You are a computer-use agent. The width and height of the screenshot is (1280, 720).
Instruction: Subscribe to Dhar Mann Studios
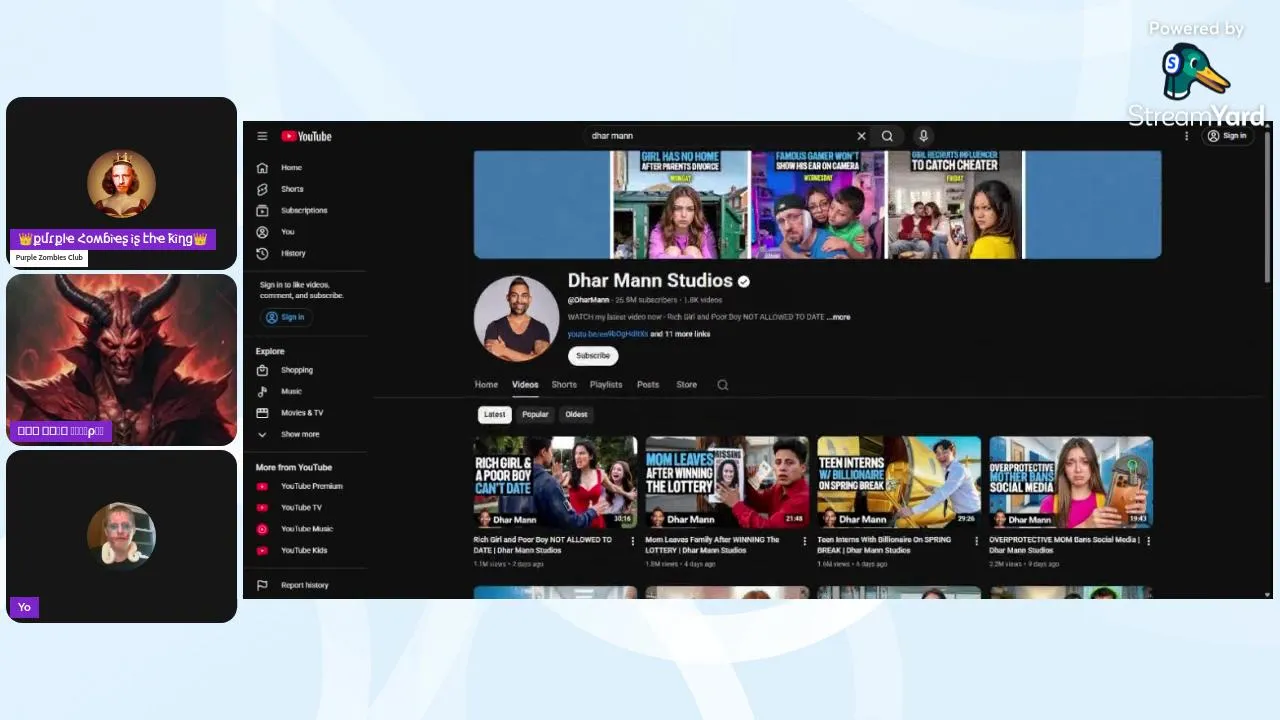click(593, 356)
